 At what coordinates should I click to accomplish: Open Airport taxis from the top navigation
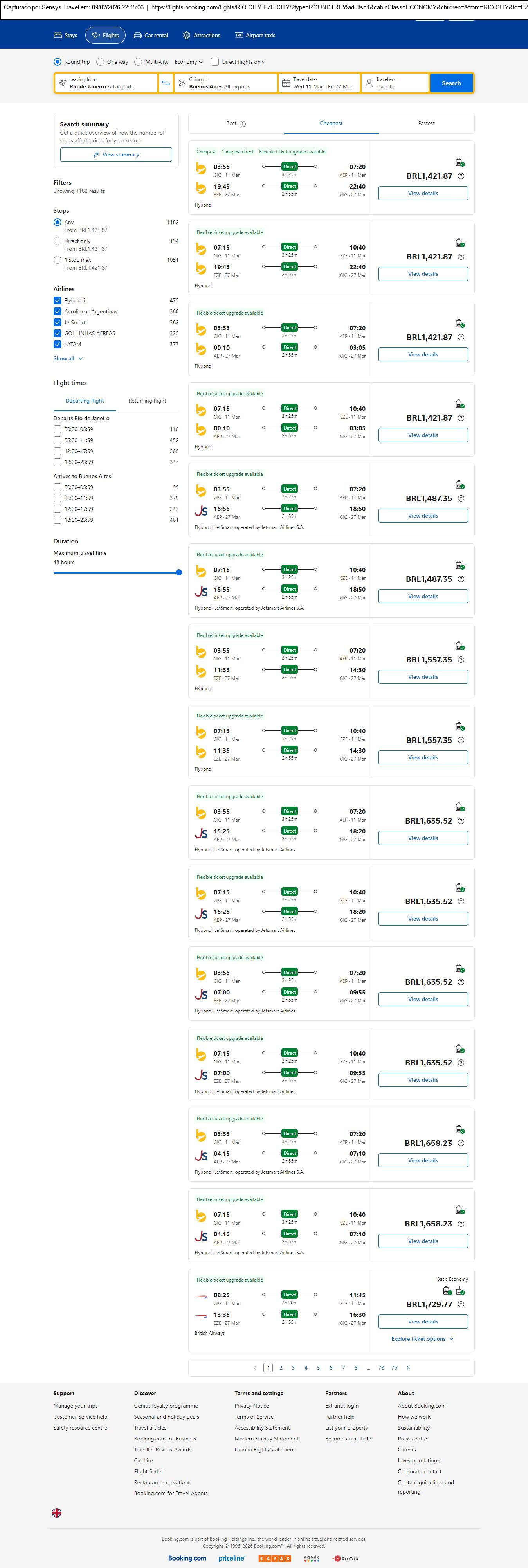pyautogui.click(x=255, y=35)
